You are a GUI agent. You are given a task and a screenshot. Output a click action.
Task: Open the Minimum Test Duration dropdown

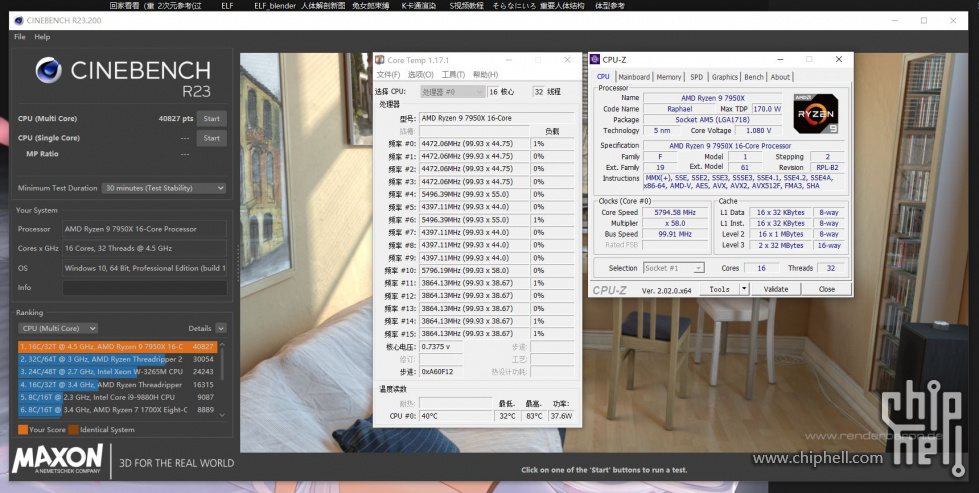pos(164,188)
